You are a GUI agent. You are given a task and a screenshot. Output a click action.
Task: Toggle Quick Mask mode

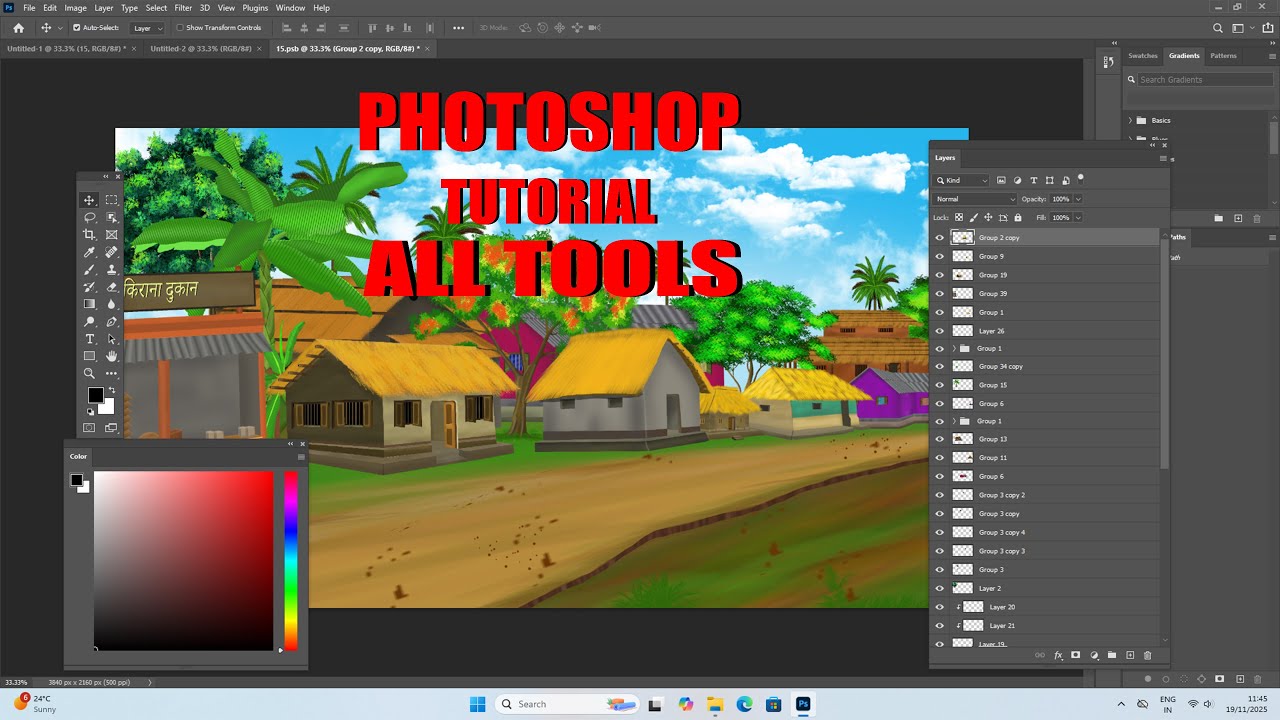(90, 428)
